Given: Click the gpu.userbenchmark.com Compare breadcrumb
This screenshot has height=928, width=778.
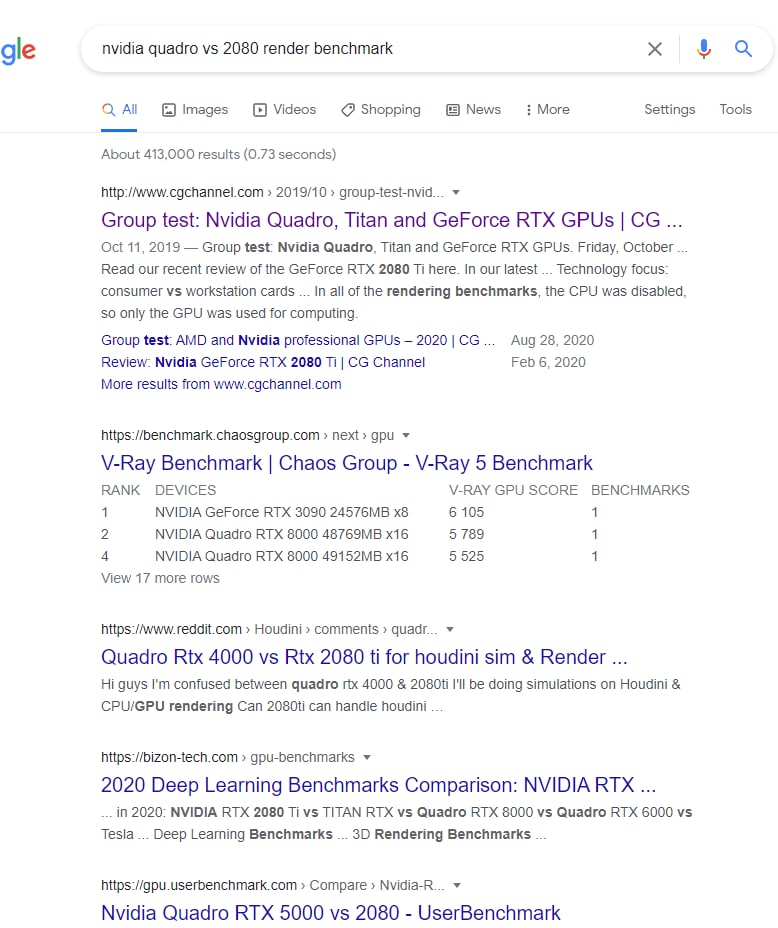Looking at the screenshot, I should click(x=273, y=885).
